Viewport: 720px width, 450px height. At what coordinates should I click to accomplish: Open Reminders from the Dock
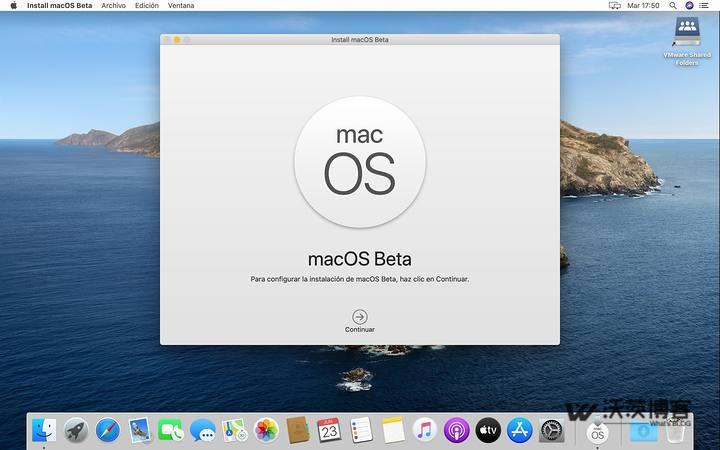coord(361,430)
